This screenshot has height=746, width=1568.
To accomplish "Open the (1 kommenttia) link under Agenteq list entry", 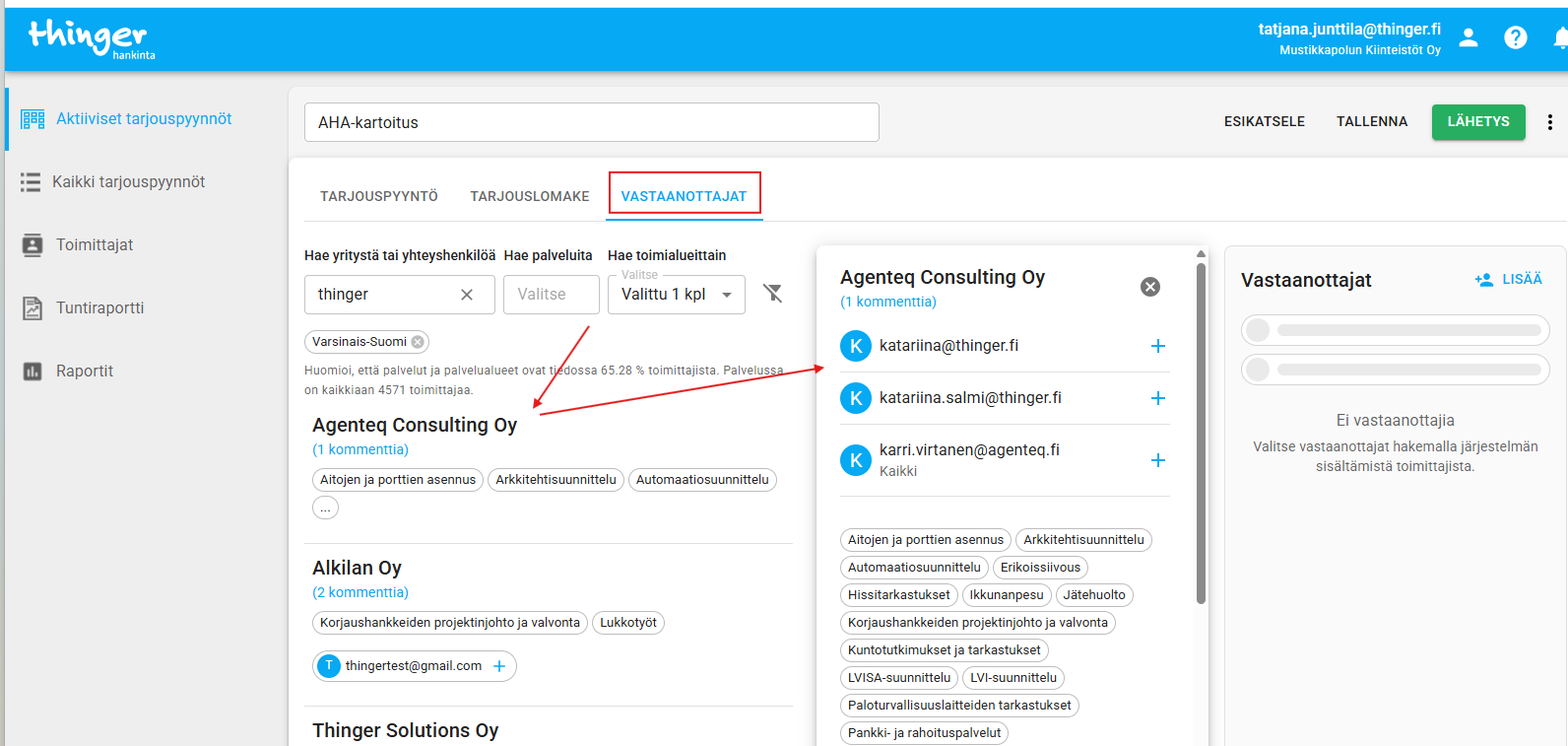I will tap(360, 449).
